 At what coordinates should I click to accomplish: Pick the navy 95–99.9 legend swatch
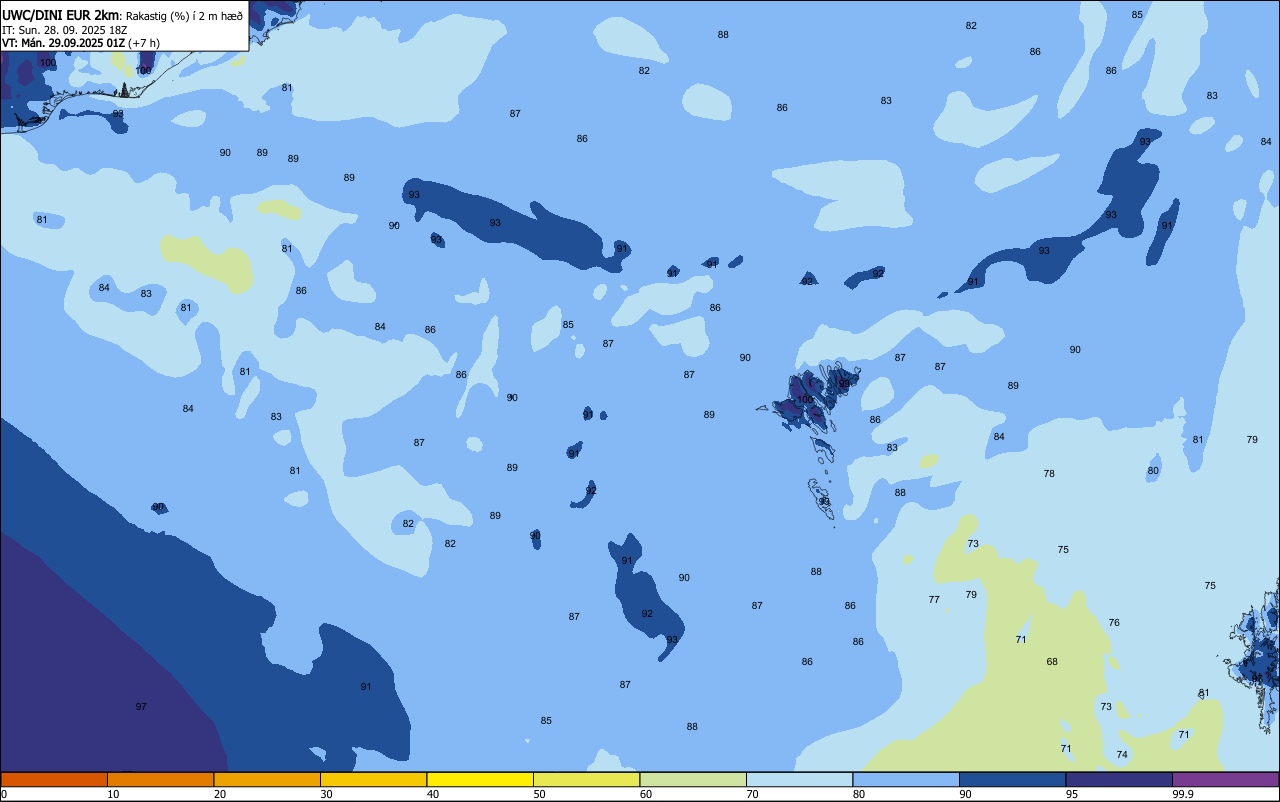tap(1119, 779)
